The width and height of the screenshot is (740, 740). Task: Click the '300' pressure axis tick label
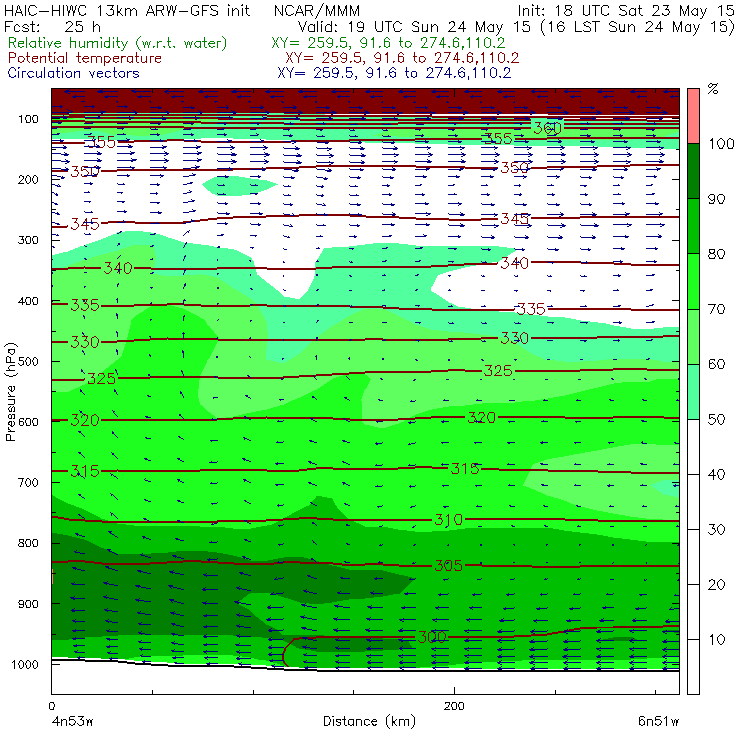pos(29,240)
